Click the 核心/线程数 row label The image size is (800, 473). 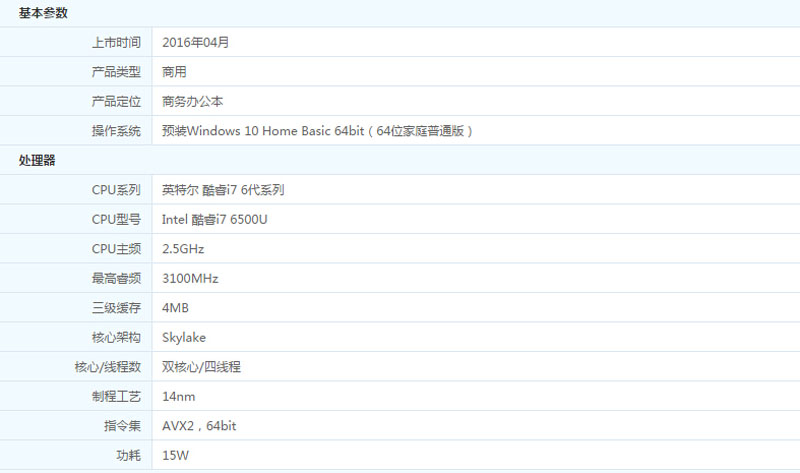(x=108, y=367)
